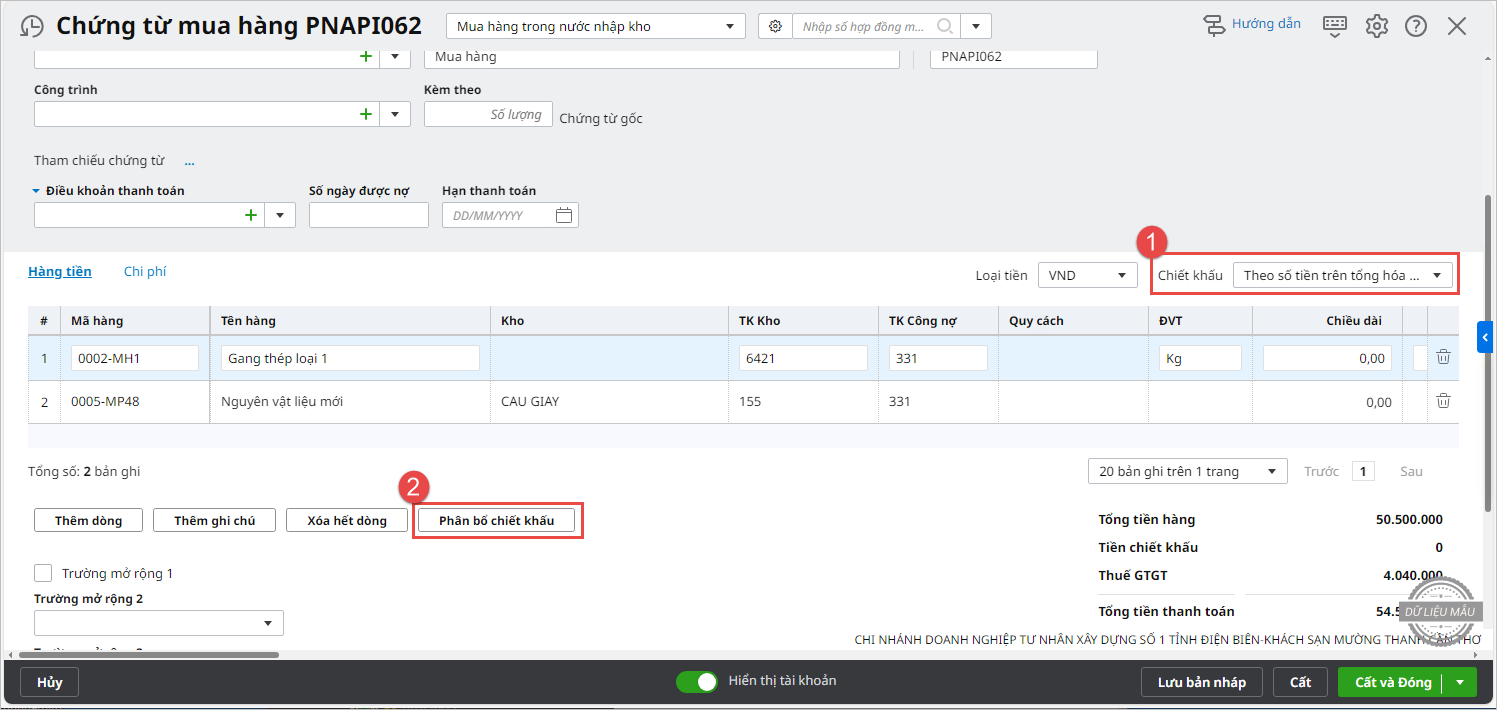Open the settings gear in header
Viewport: 1497px width, 710px height.
pos(1377,27)
